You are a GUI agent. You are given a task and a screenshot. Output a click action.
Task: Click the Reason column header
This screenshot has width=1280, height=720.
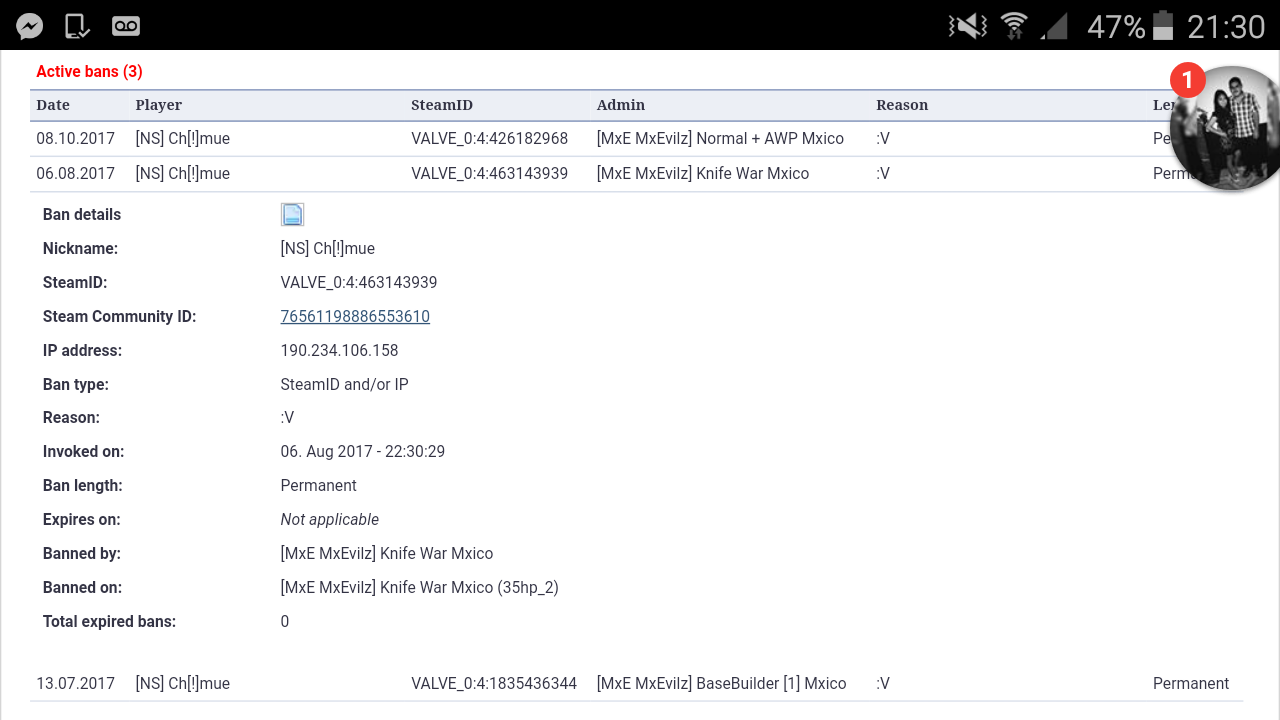tap(902, 105)
